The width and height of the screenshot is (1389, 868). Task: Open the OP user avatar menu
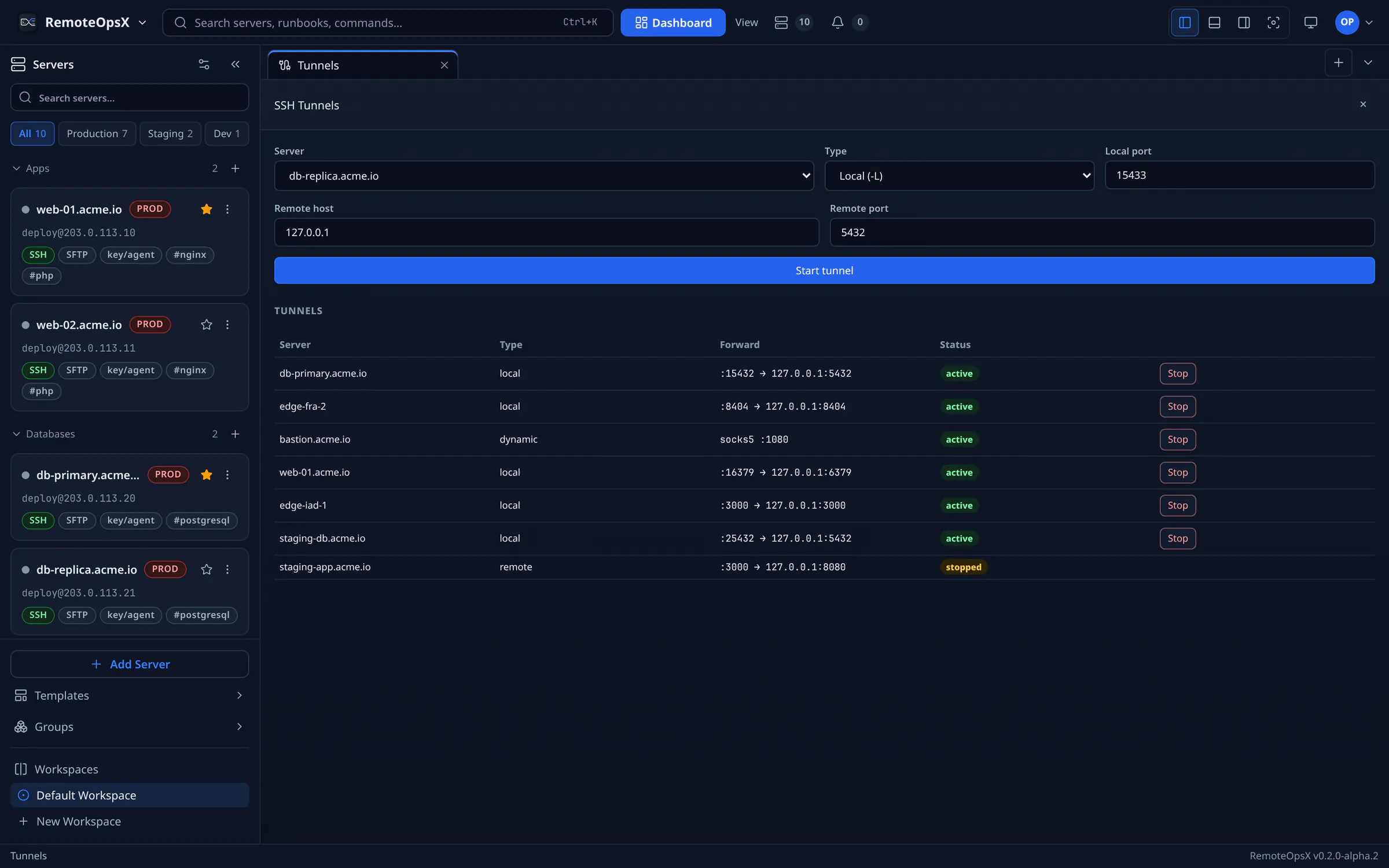point(1347,23)
